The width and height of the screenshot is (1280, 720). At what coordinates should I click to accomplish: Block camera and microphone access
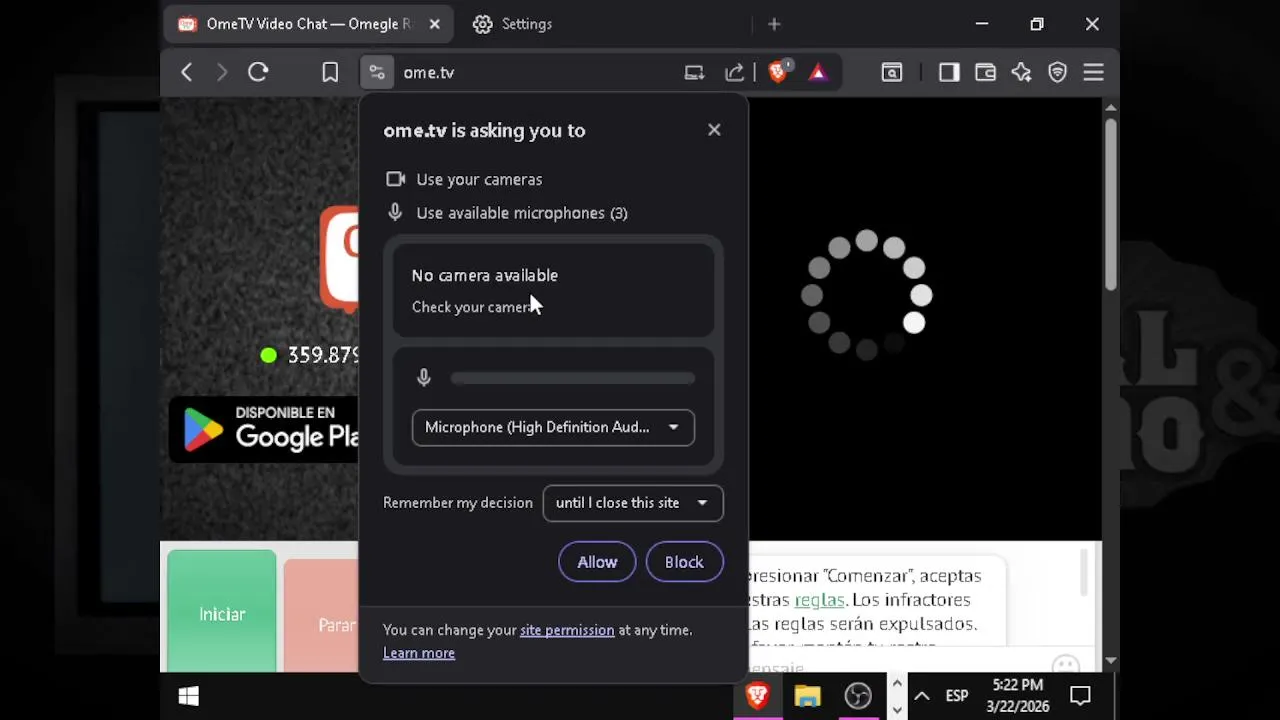(x=684, y=562)
